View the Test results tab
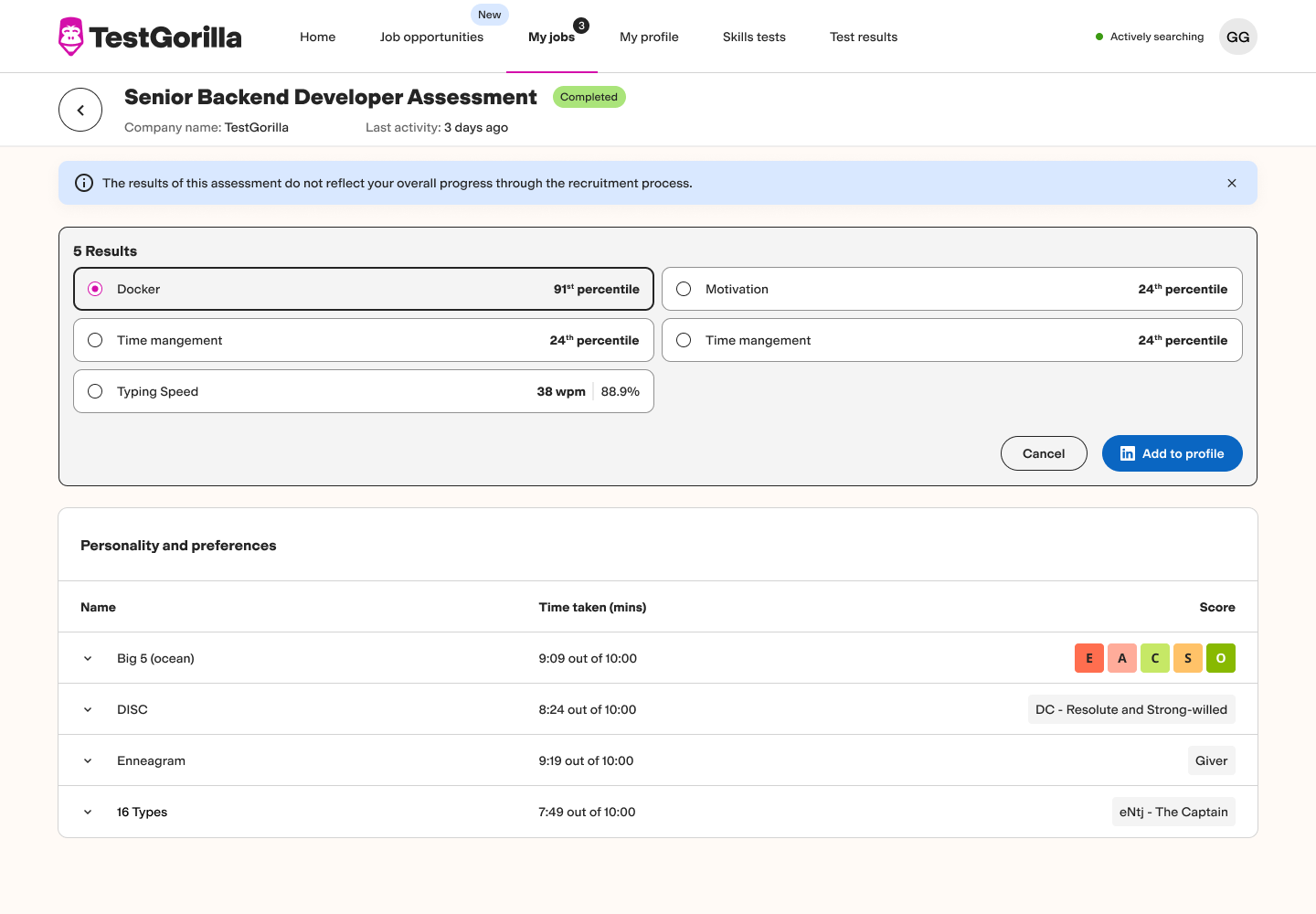This screenshot has width=1316, height=914. tap(864, 37)
